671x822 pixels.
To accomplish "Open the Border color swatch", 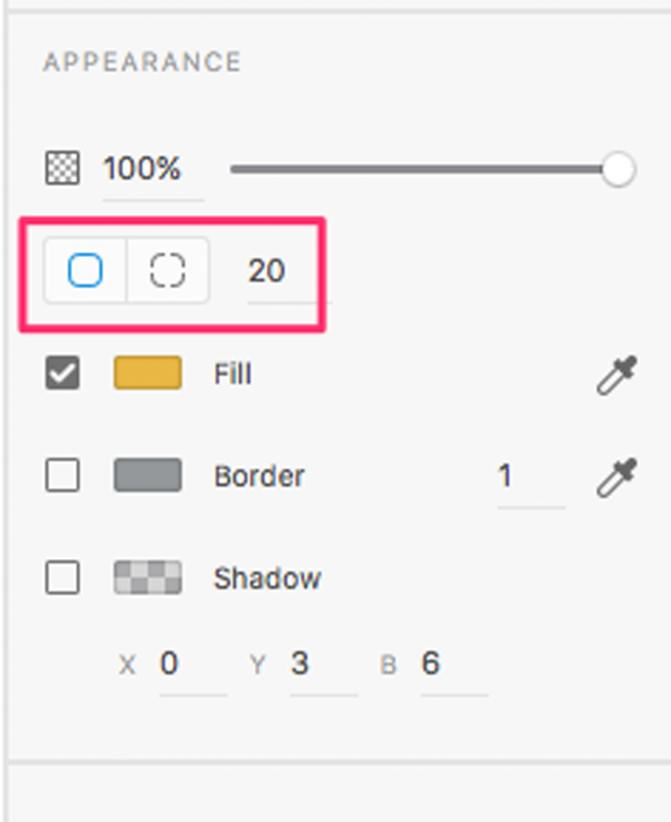I will pyautogui.click(x=147, y=476).
